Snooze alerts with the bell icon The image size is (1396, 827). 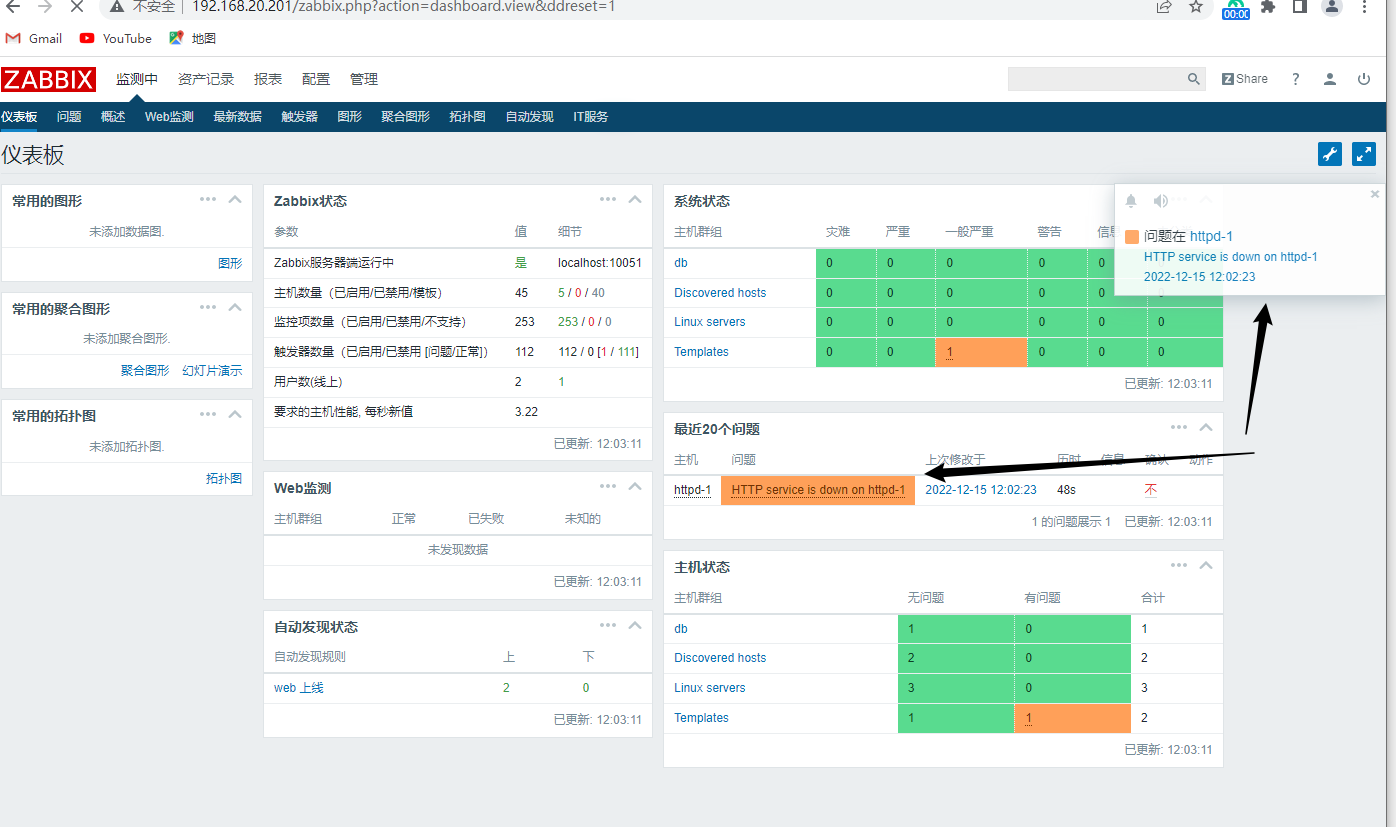click(1131, 201)
